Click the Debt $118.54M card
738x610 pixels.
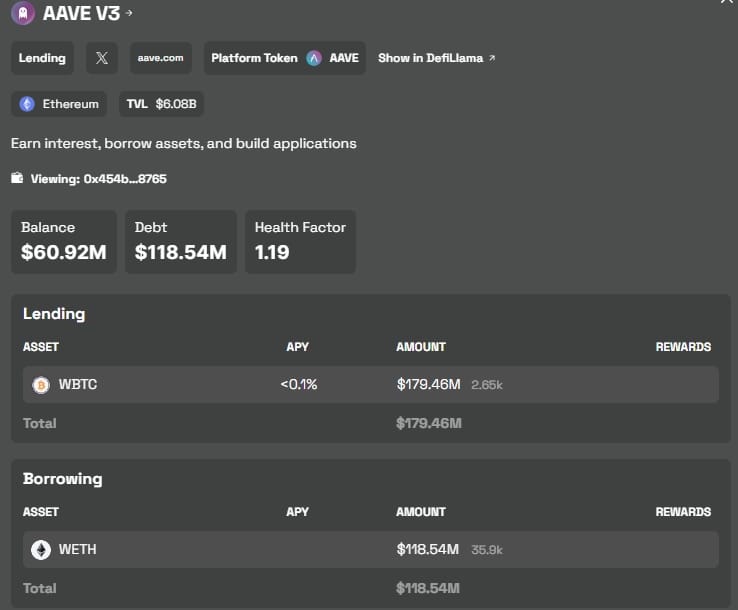(181, 241)
